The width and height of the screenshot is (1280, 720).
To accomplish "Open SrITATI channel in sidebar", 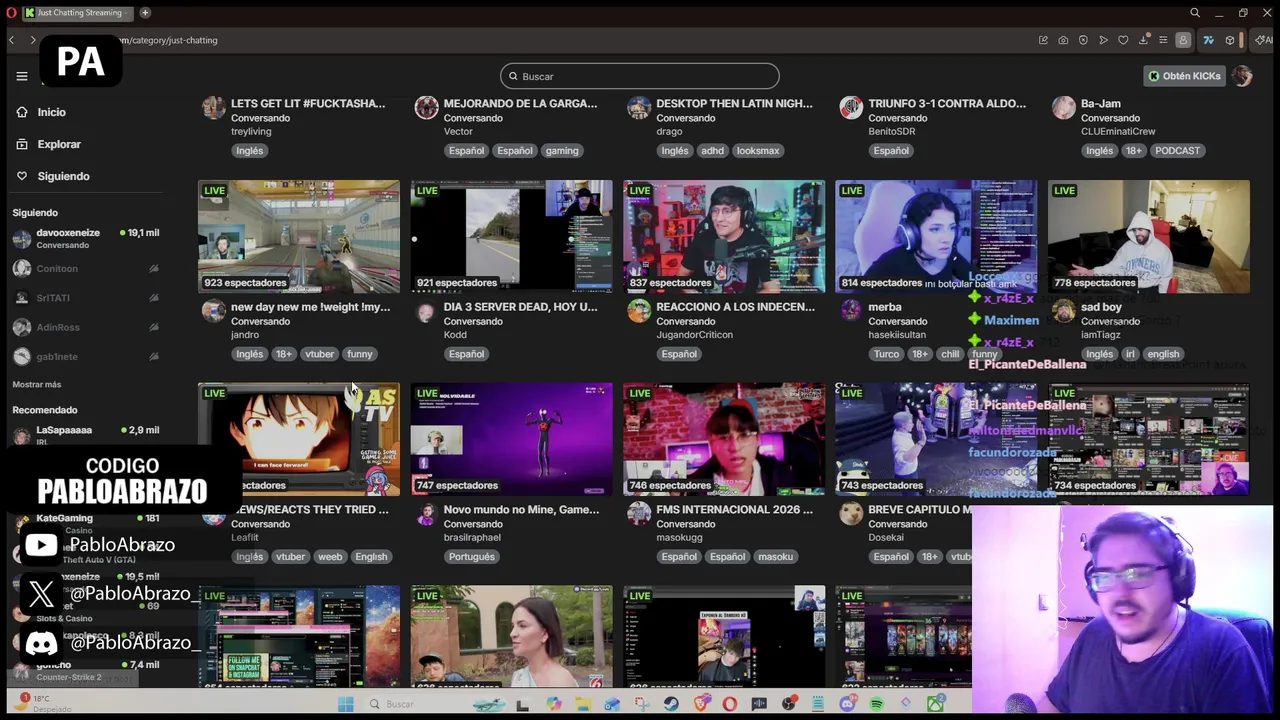I will tap(85, 298).
